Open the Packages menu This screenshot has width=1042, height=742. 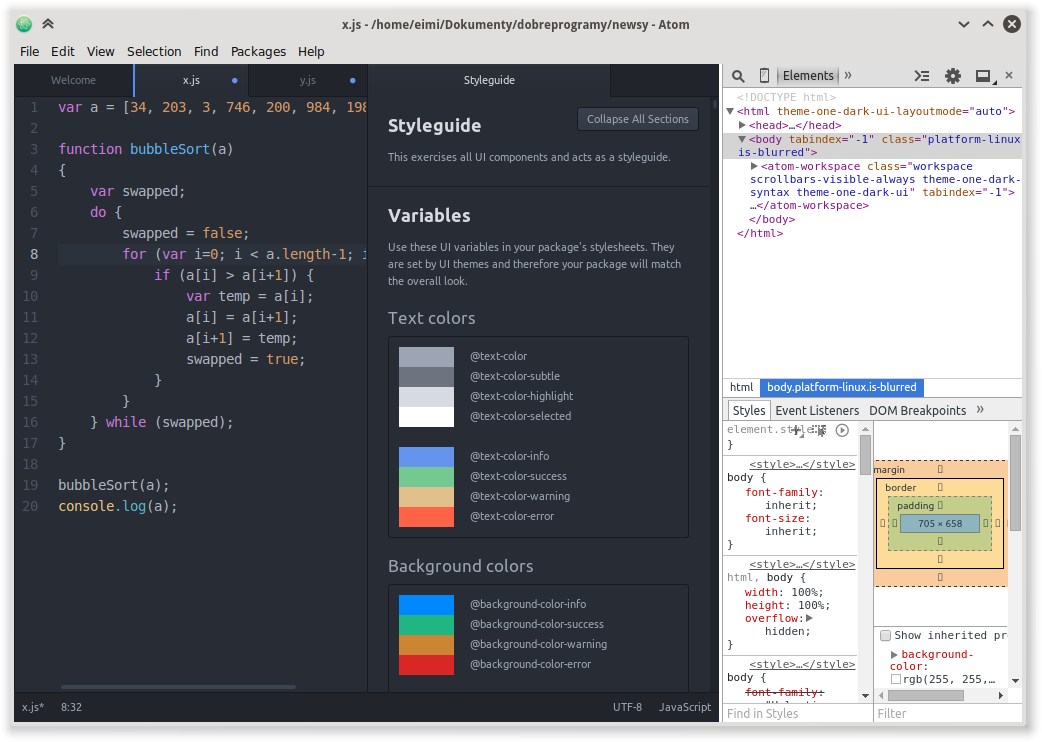click(x=259, y=52)
